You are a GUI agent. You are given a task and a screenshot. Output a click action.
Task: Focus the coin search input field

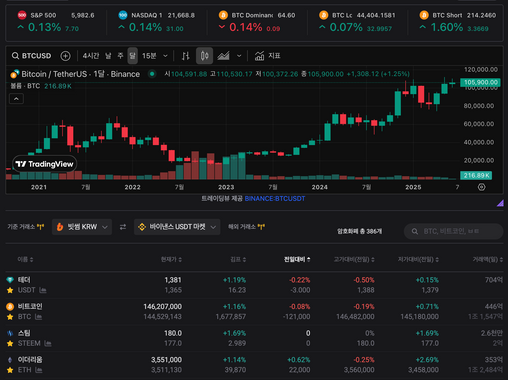pos(453,231)
